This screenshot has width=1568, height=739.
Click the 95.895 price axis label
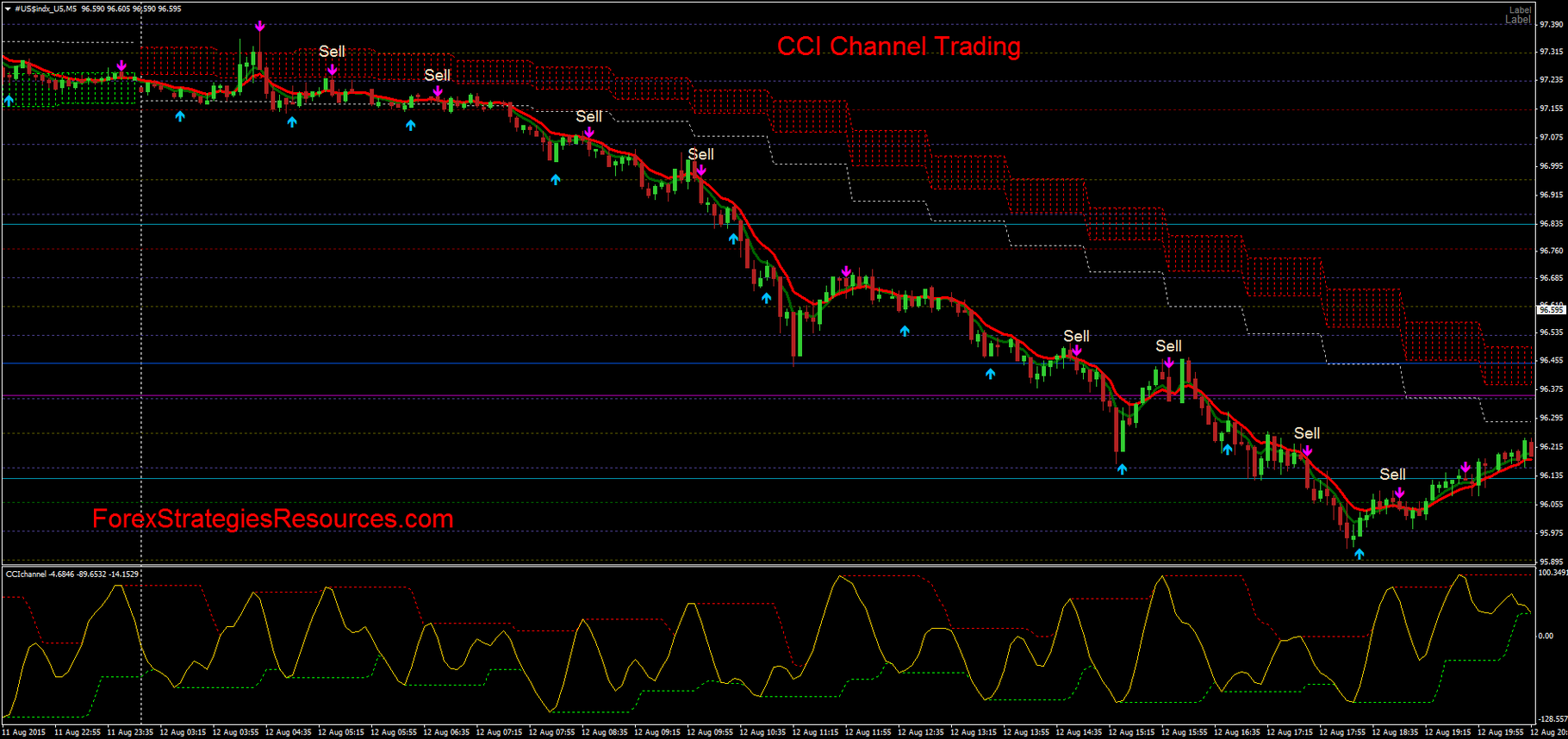coord(1552,562)
